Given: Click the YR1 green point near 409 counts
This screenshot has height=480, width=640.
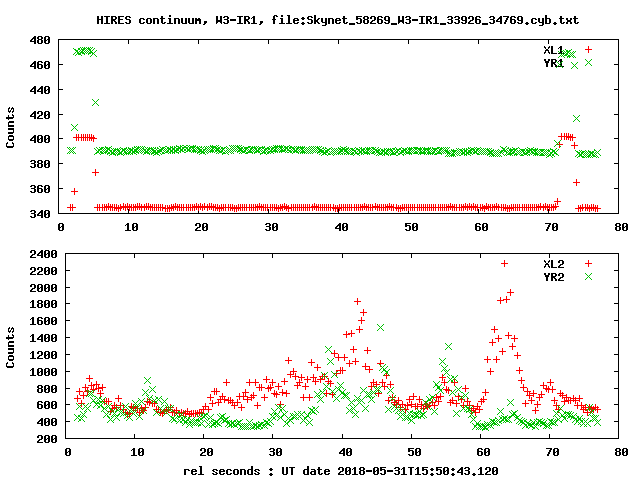Looking at the screenshot, I should (x=74, y=128).
